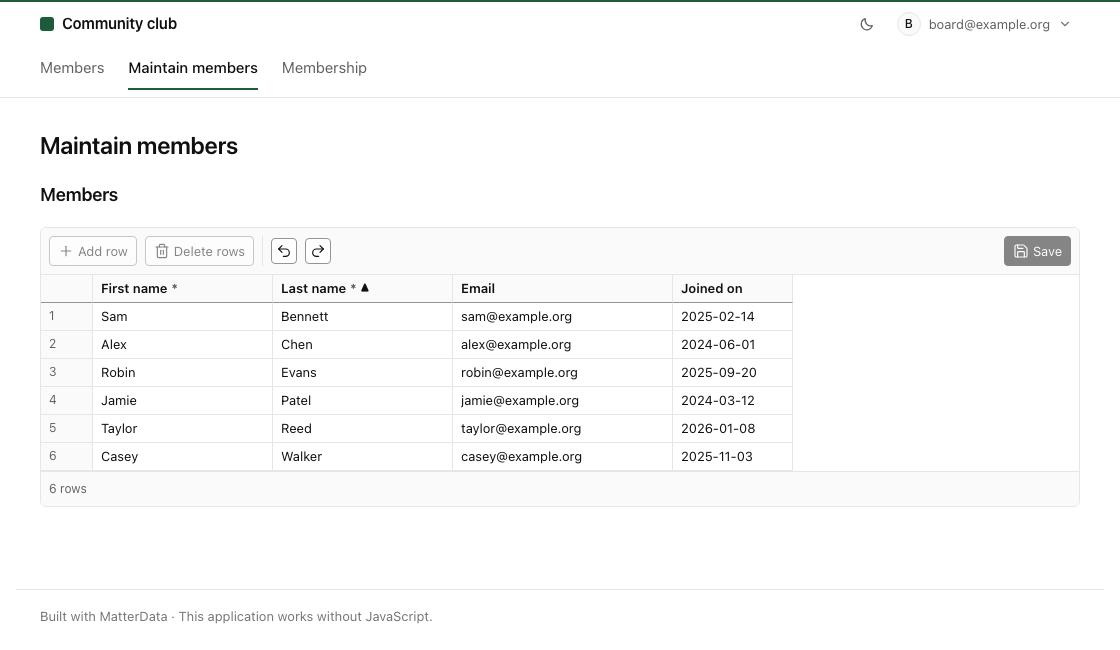
Task: Click the jamie@example.org email cell
Action: click(x=562, y=400)
